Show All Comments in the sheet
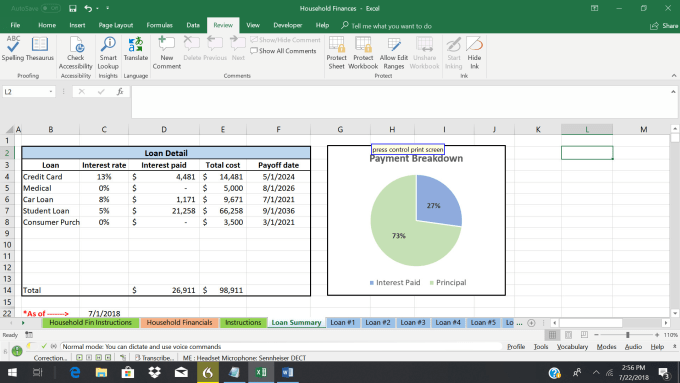 (284, 51)
